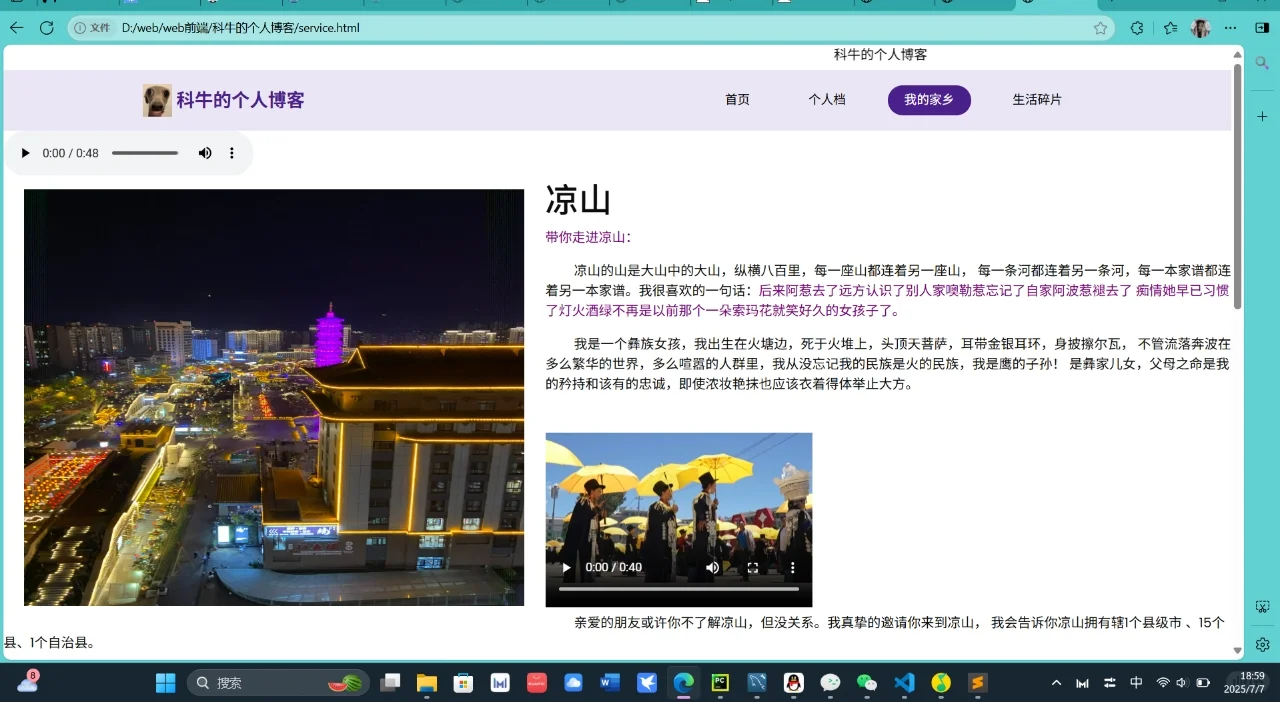Mute the embedded video's volume icon
1280x702 pixels.
[713, 567]
